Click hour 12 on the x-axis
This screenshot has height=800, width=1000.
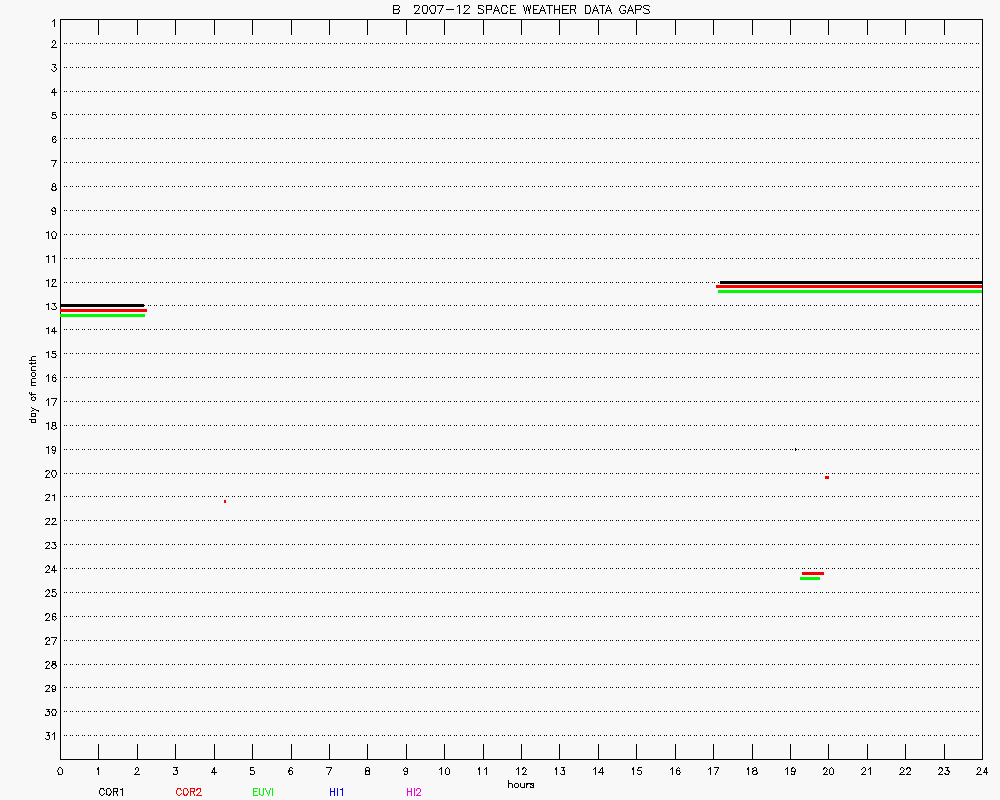pos(521,771)
